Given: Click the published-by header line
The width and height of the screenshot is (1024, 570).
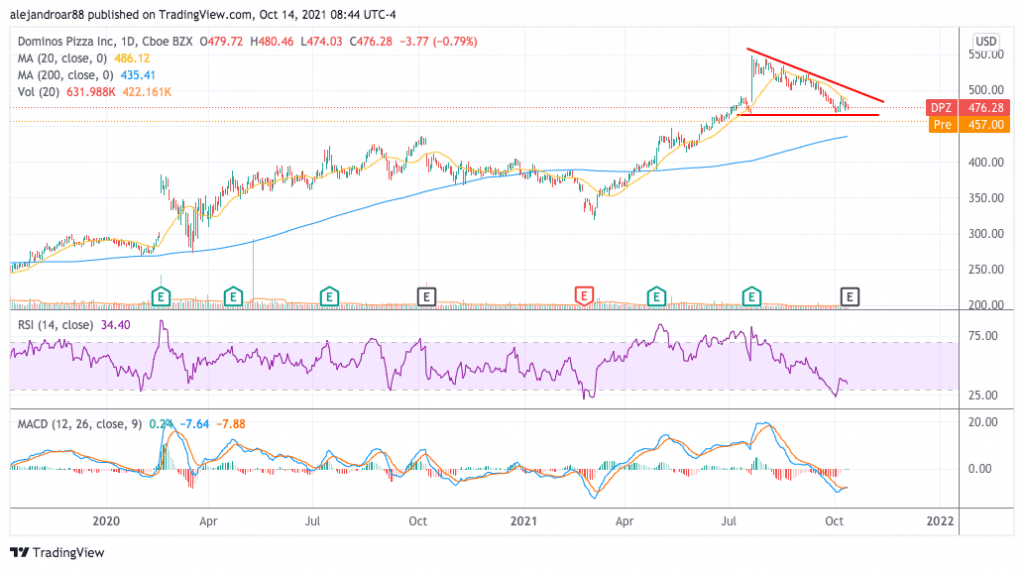Looking at the screenshot, I should click(x=203, y=14).
